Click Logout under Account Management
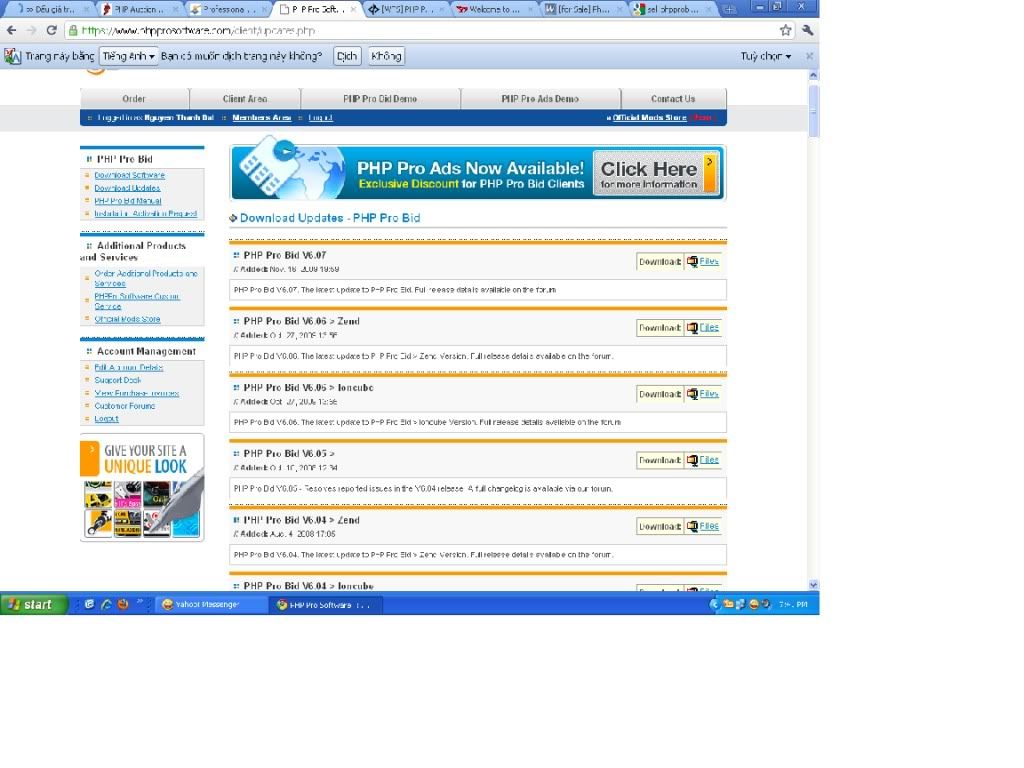 tap(106, 419)
